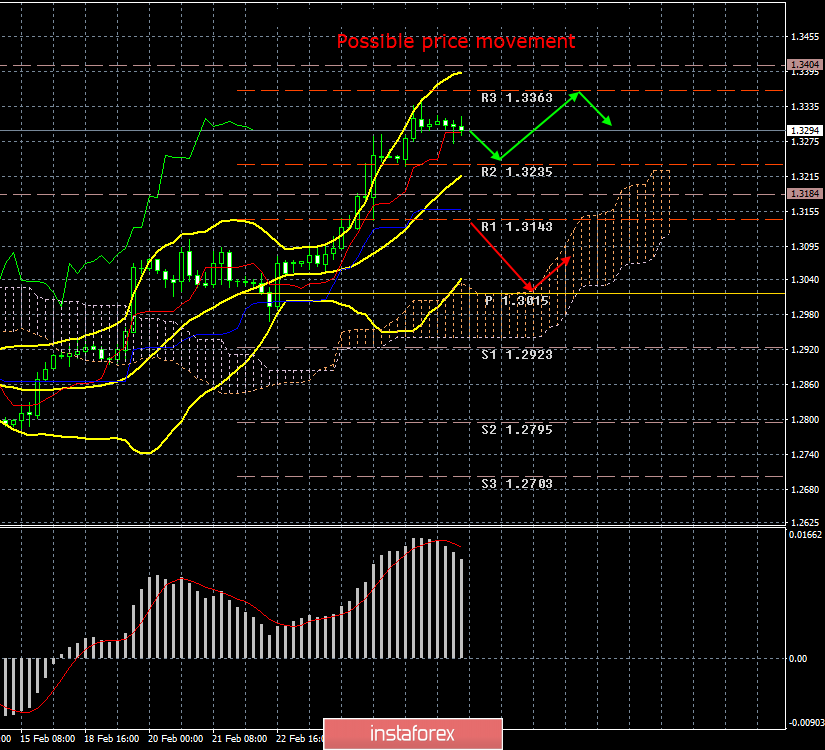Click the 1.2680 price axis value
Screen dimensions: 825x750
point(805,490)
